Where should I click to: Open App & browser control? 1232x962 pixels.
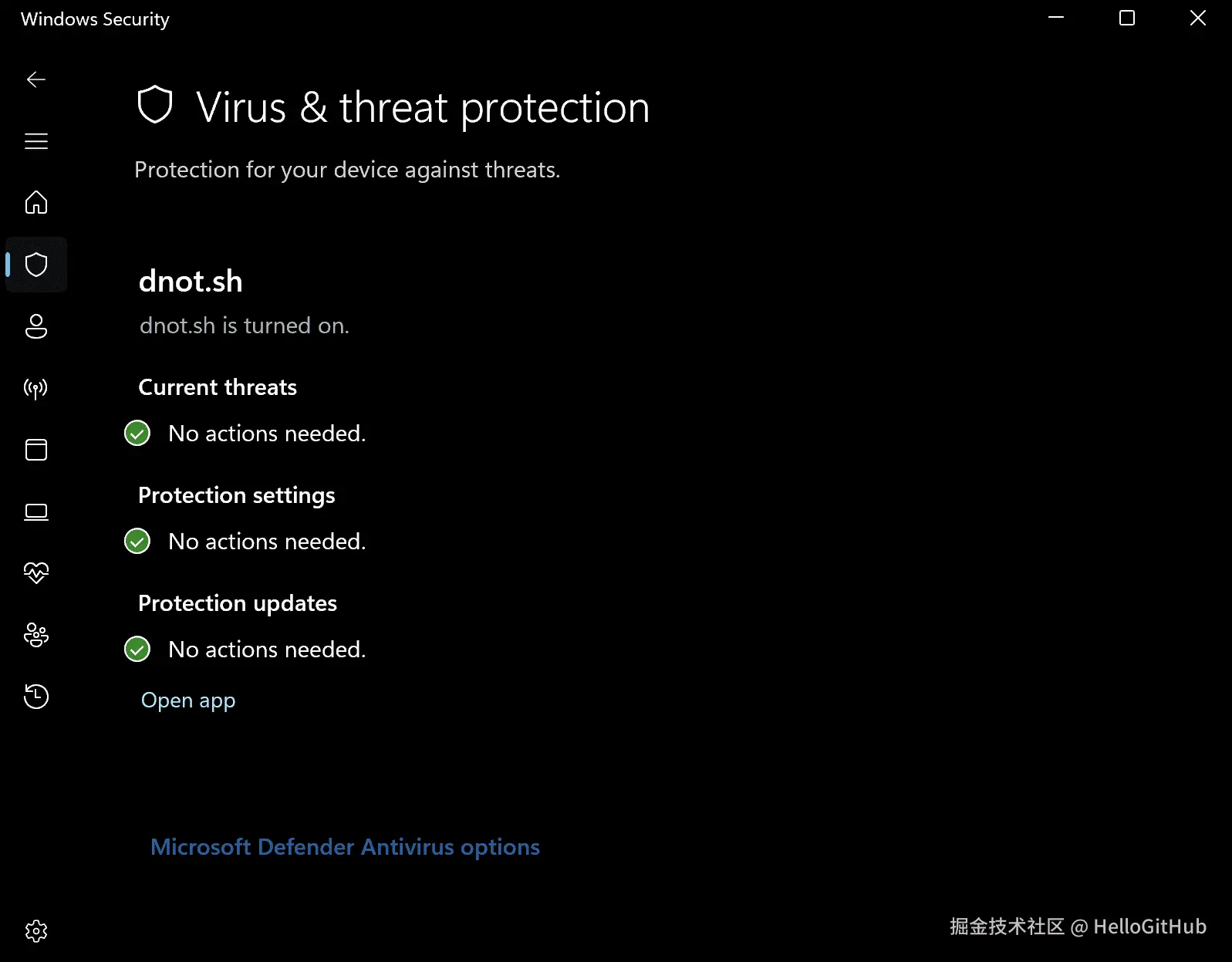[x=36, y=450]
